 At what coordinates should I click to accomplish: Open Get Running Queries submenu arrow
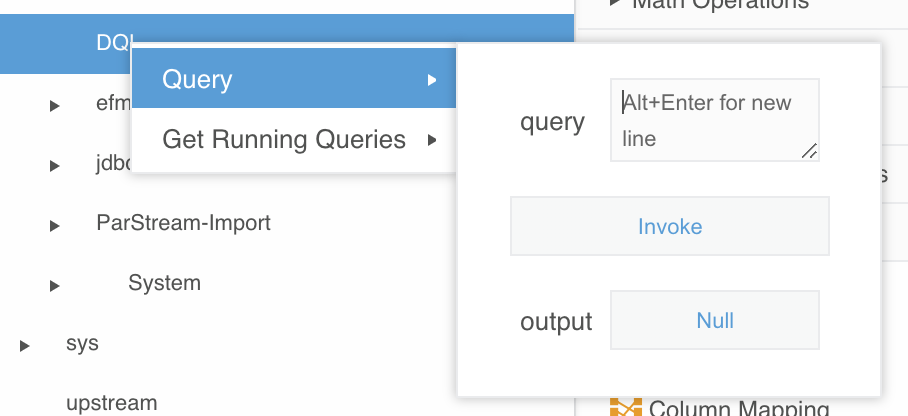(x=431, y=139)
